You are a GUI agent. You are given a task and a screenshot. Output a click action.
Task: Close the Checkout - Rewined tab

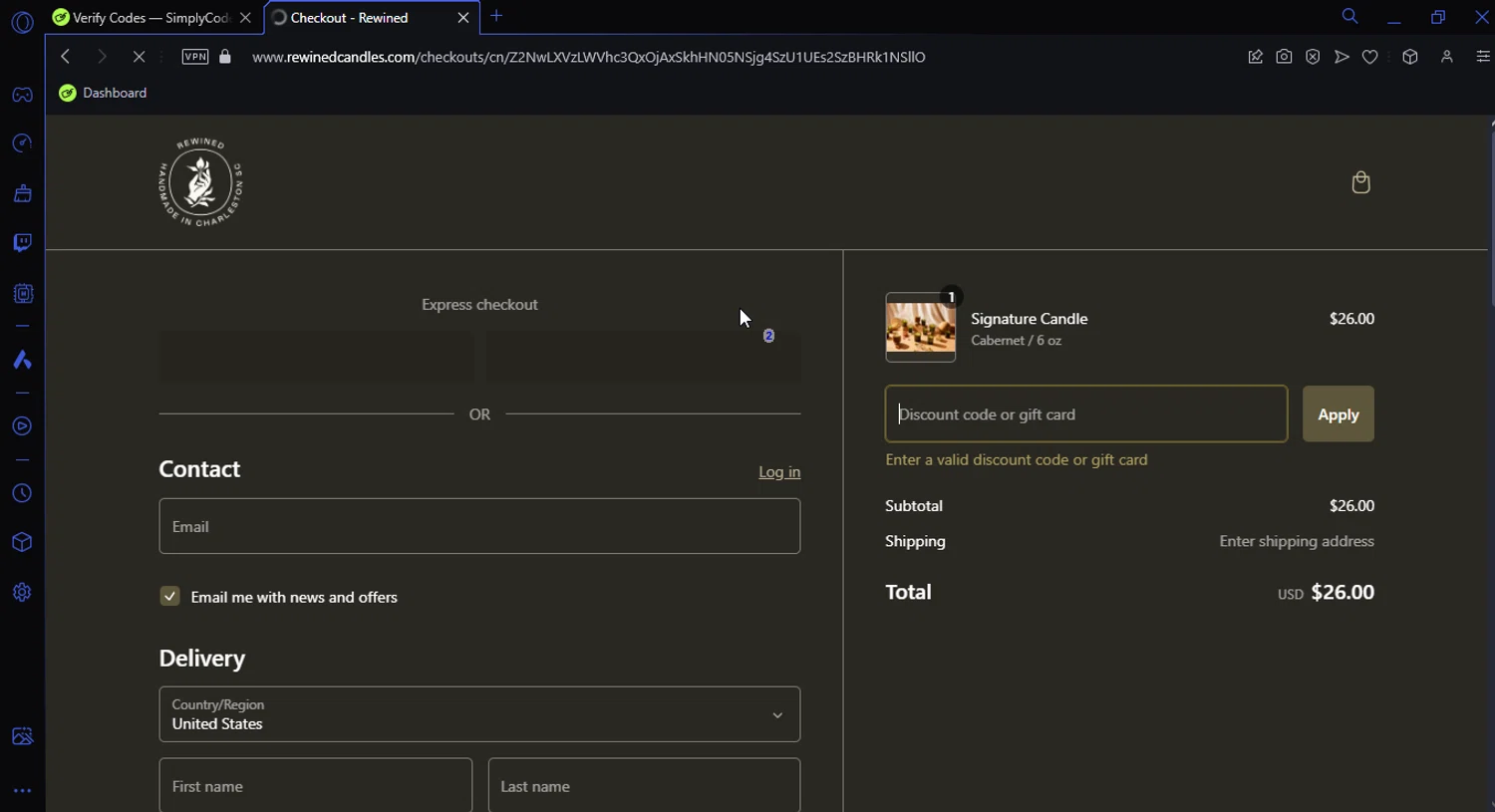[x=463, y=18]
